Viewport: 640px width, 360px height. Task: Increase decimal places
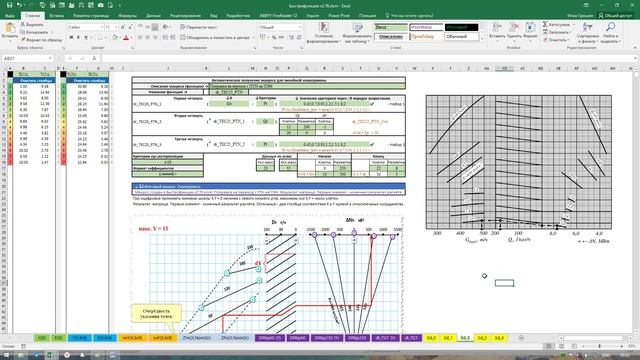(x=291, y=38)
